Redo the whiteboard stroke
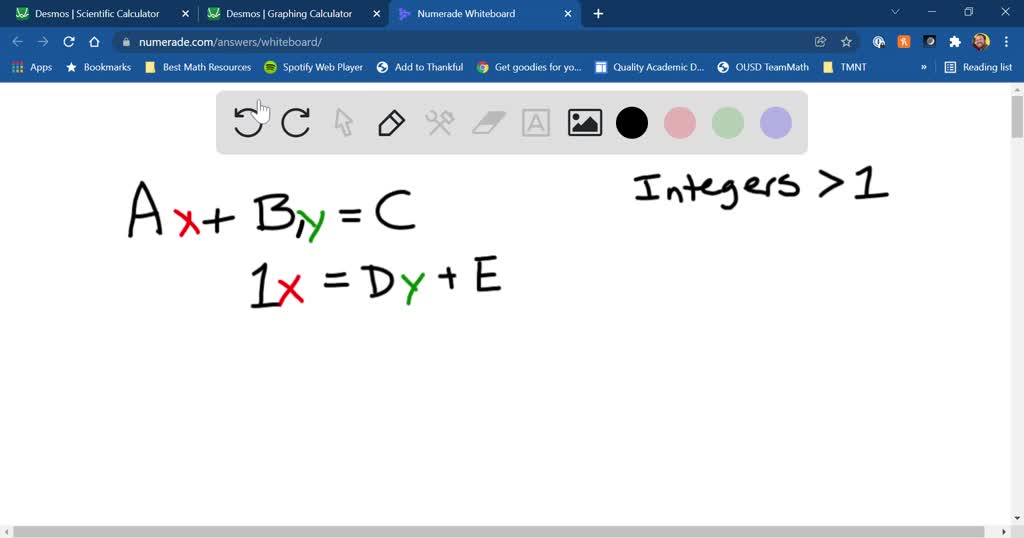Viewport: 1024px width, 538px height. click(x=295, y=123)
